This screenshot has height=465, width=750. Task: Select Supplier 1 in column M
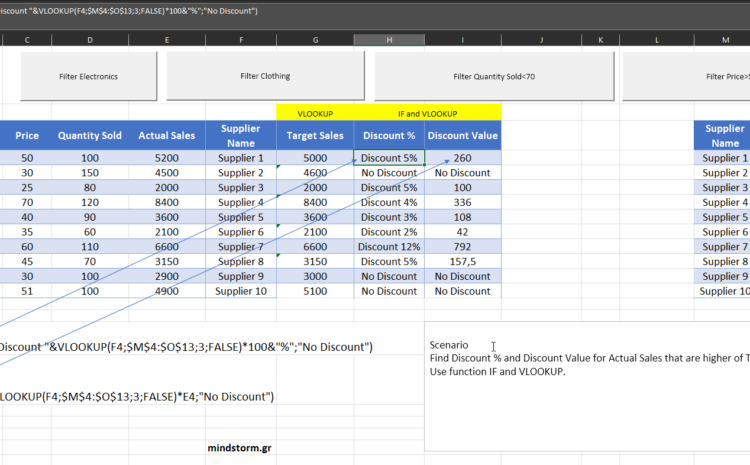[722, 158]
